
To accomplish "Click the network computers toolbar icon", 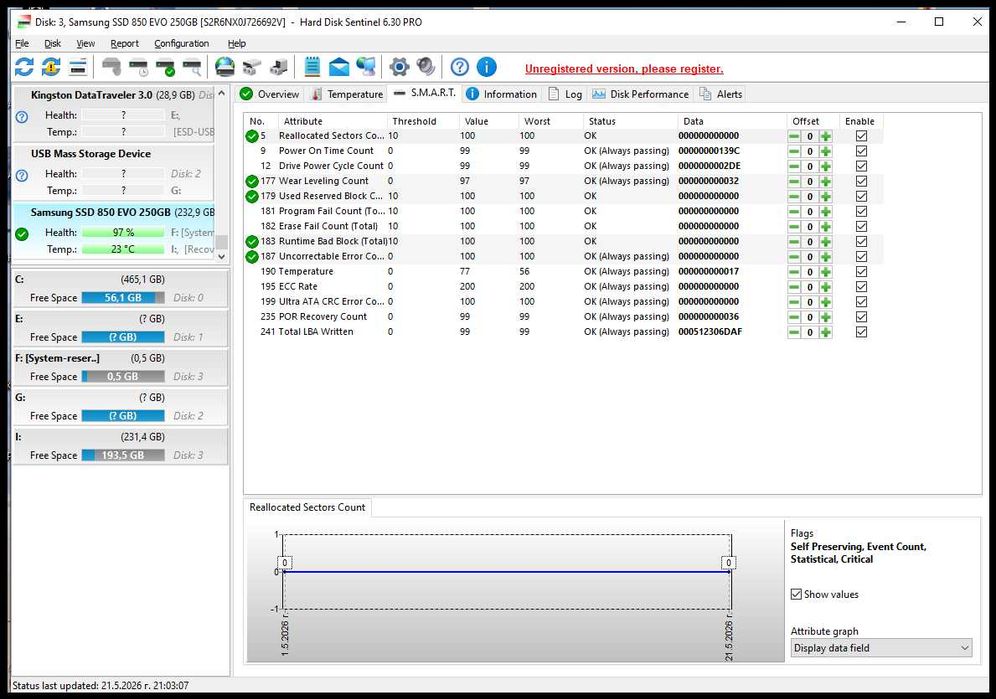I will [x=365, y=67].
